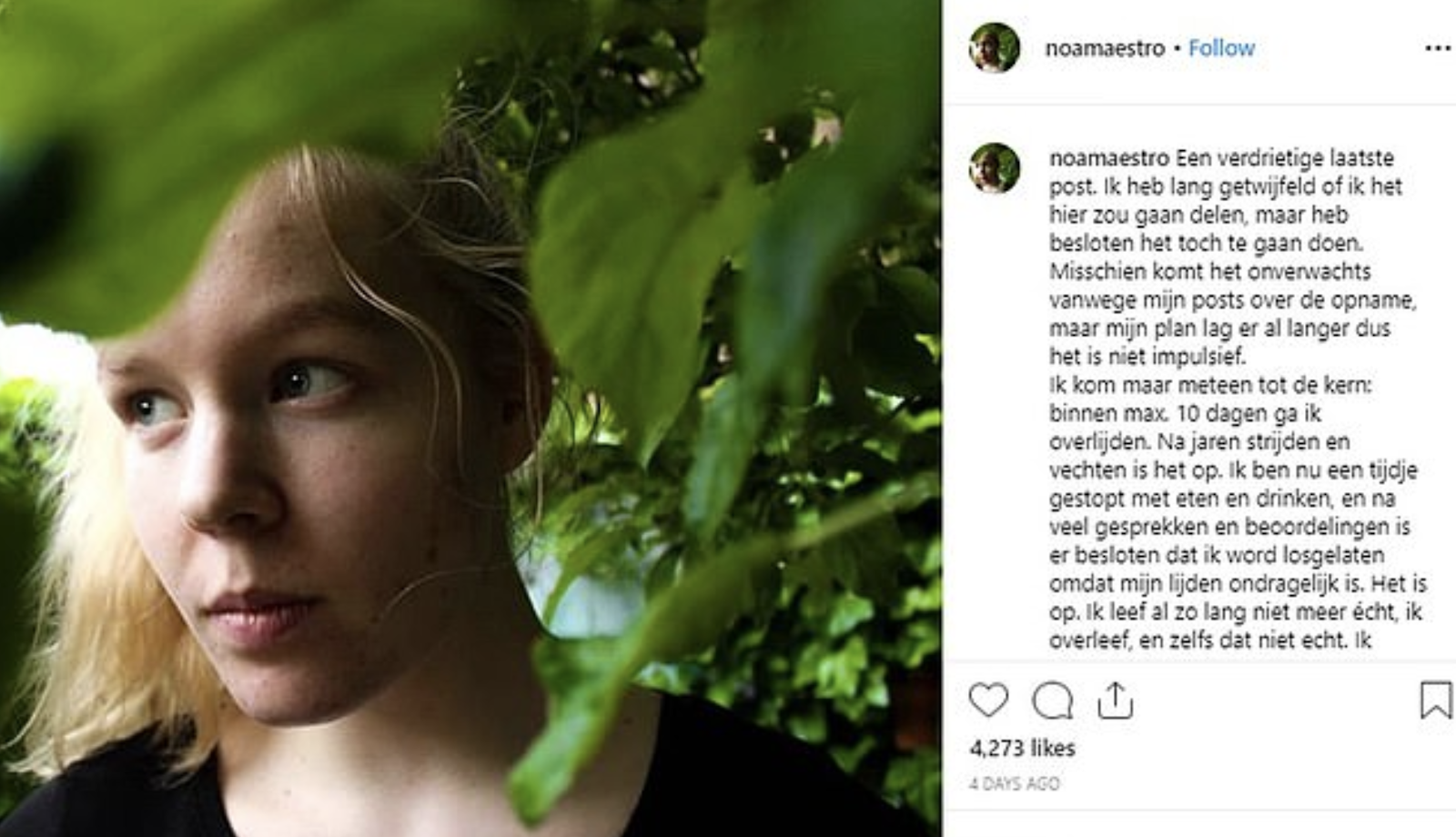
Task: Like the post with the heart icon
Action: 988,701
